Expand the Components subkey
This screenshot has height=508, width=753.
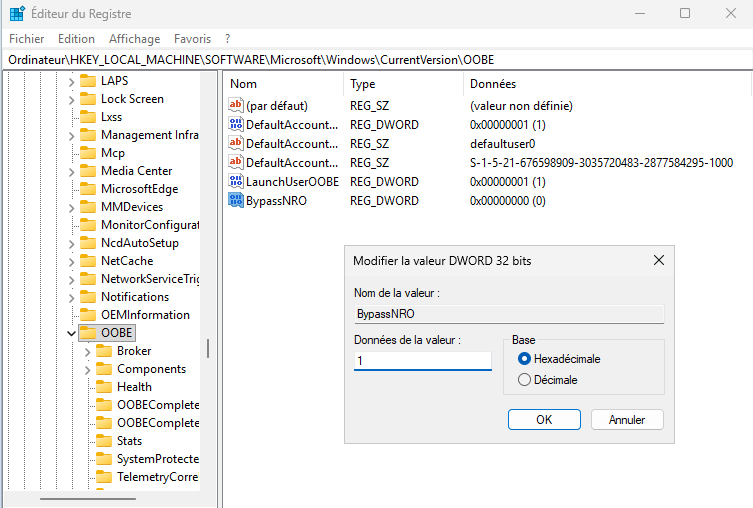(x=87, y=369)
